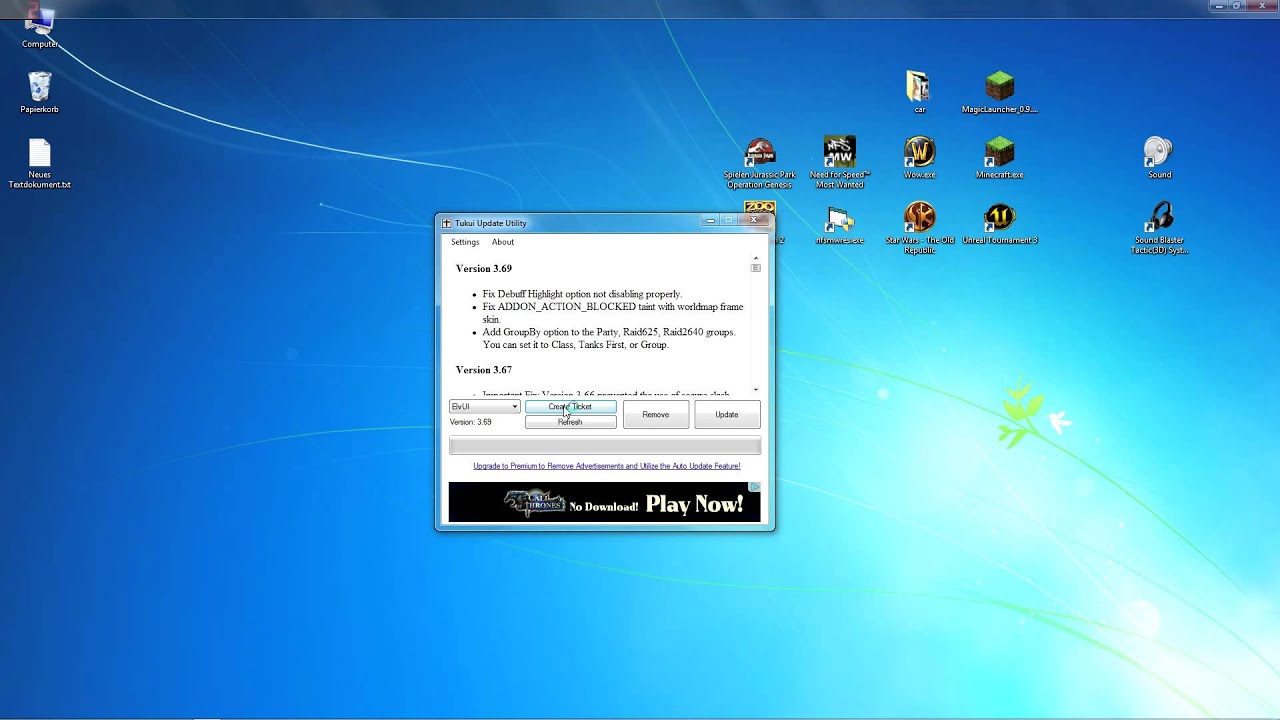Screen dimensions: 1280x720
Task: Click the Version 3.67 changelog heading
Action: (484, 370)
